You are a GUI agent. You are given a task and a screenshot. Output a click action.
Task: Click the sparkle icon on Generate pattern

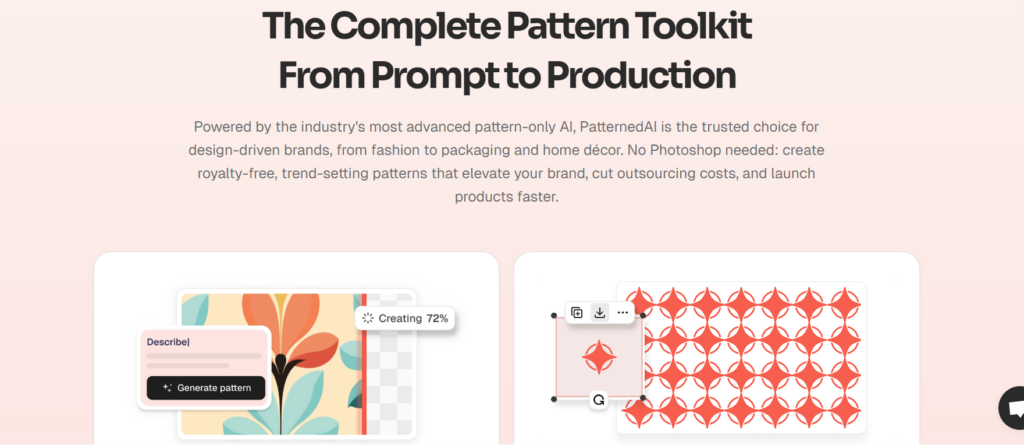coord(167,387)
